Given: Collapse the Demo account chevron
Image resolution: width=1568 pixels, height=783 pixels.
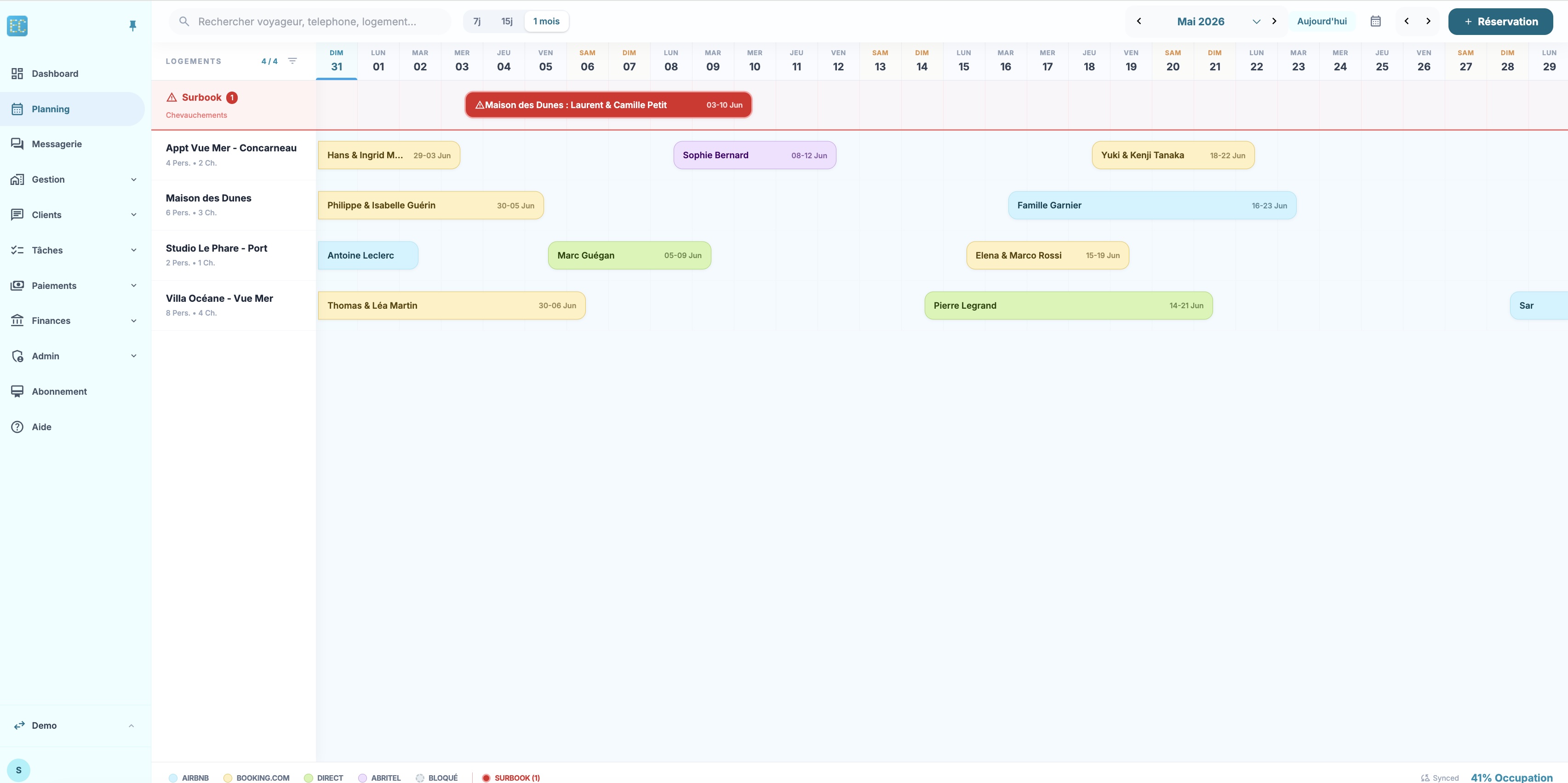Looking at the screenshot, I should point(131,725).
